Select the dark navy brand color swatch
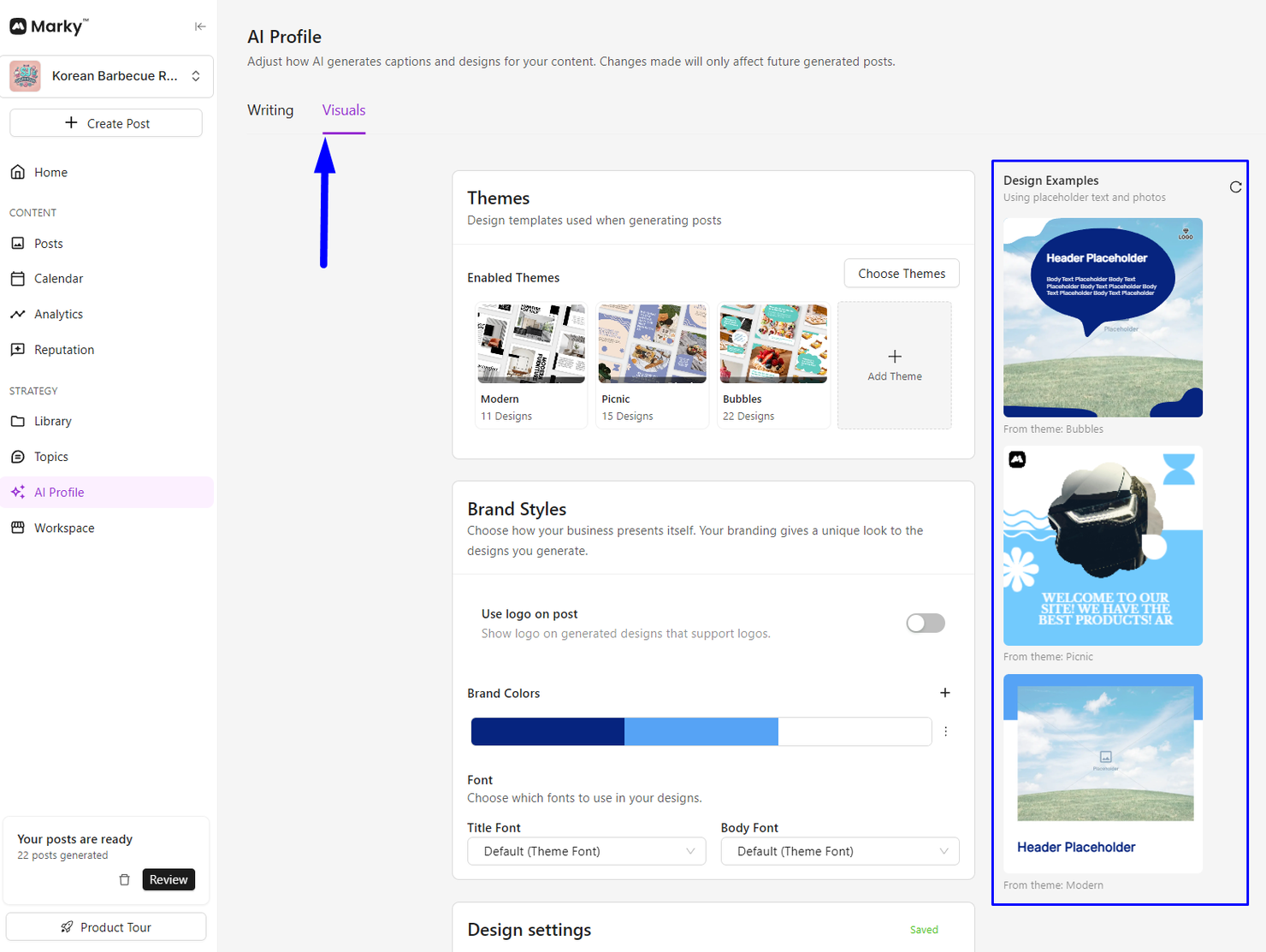1266x952 pixels. pos(547,731)
